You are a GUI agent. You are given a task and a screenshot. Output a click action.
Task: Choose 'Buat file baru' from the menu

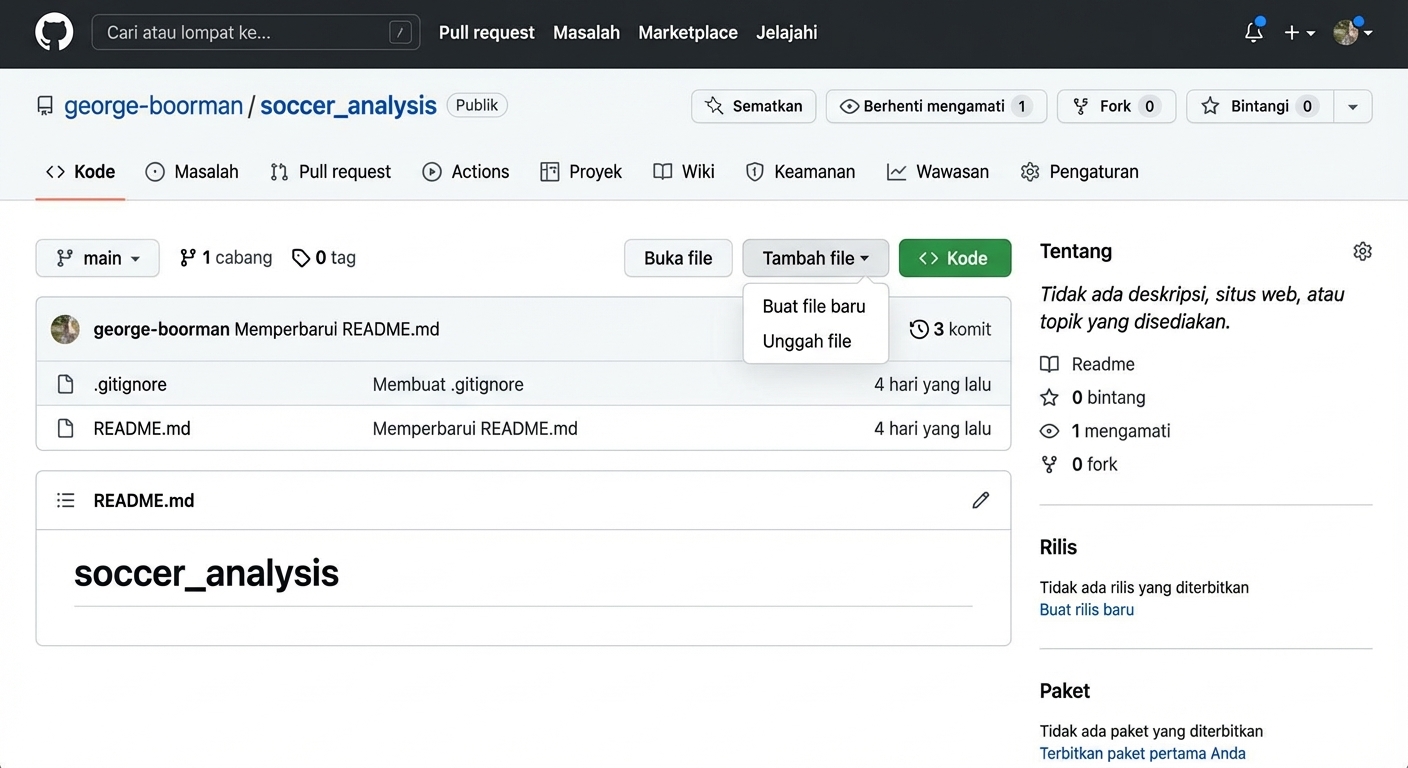point(814,306)
